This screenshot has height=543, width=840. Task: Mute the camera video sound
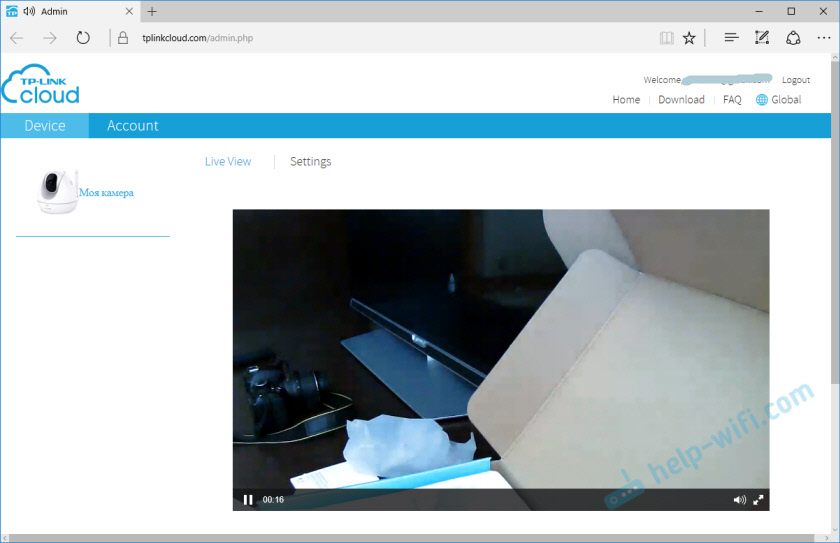pos(739,500)
